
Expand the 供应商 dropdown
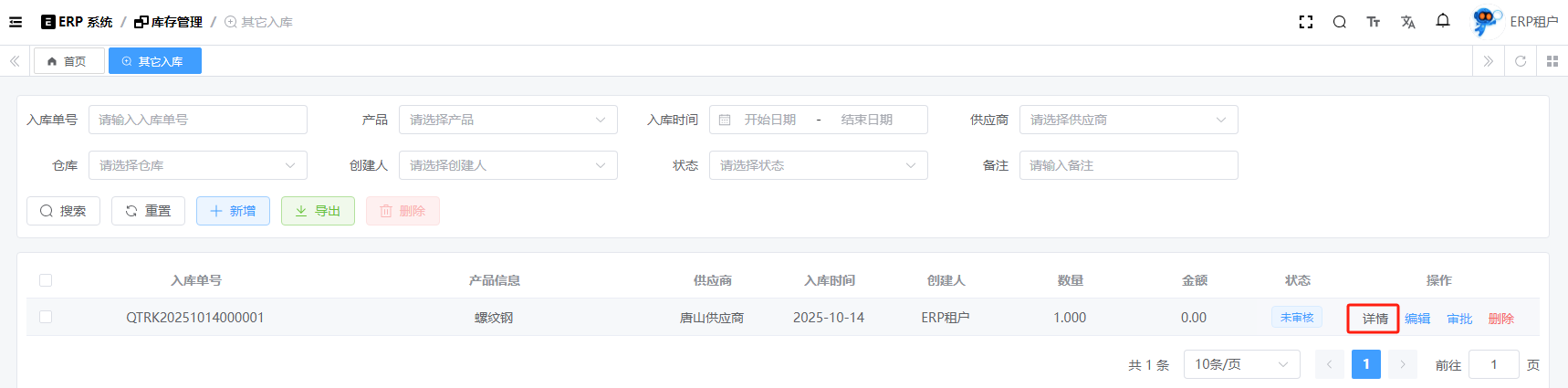1128,120
